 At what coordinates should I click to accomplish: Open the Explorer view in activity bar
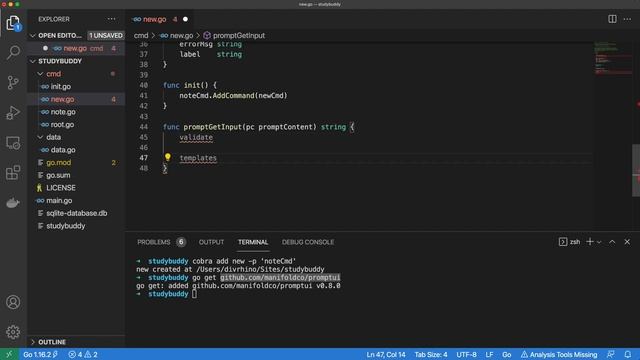13,23
